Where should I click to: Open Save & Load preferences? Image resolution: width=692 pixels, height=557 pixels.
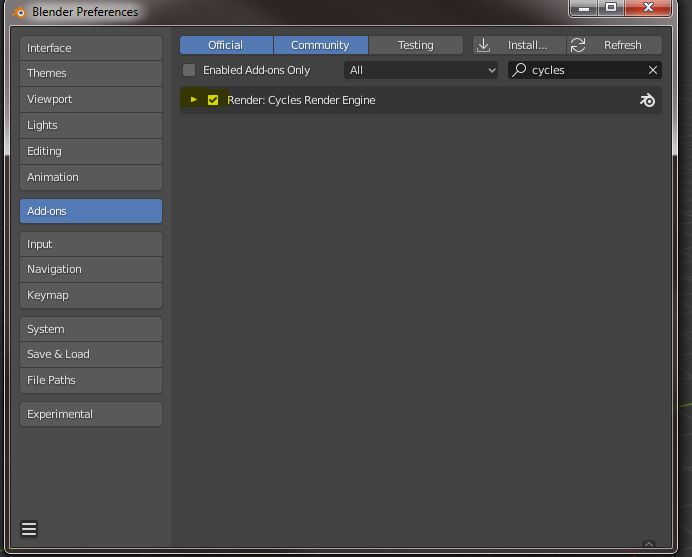(x=91, y=354)
